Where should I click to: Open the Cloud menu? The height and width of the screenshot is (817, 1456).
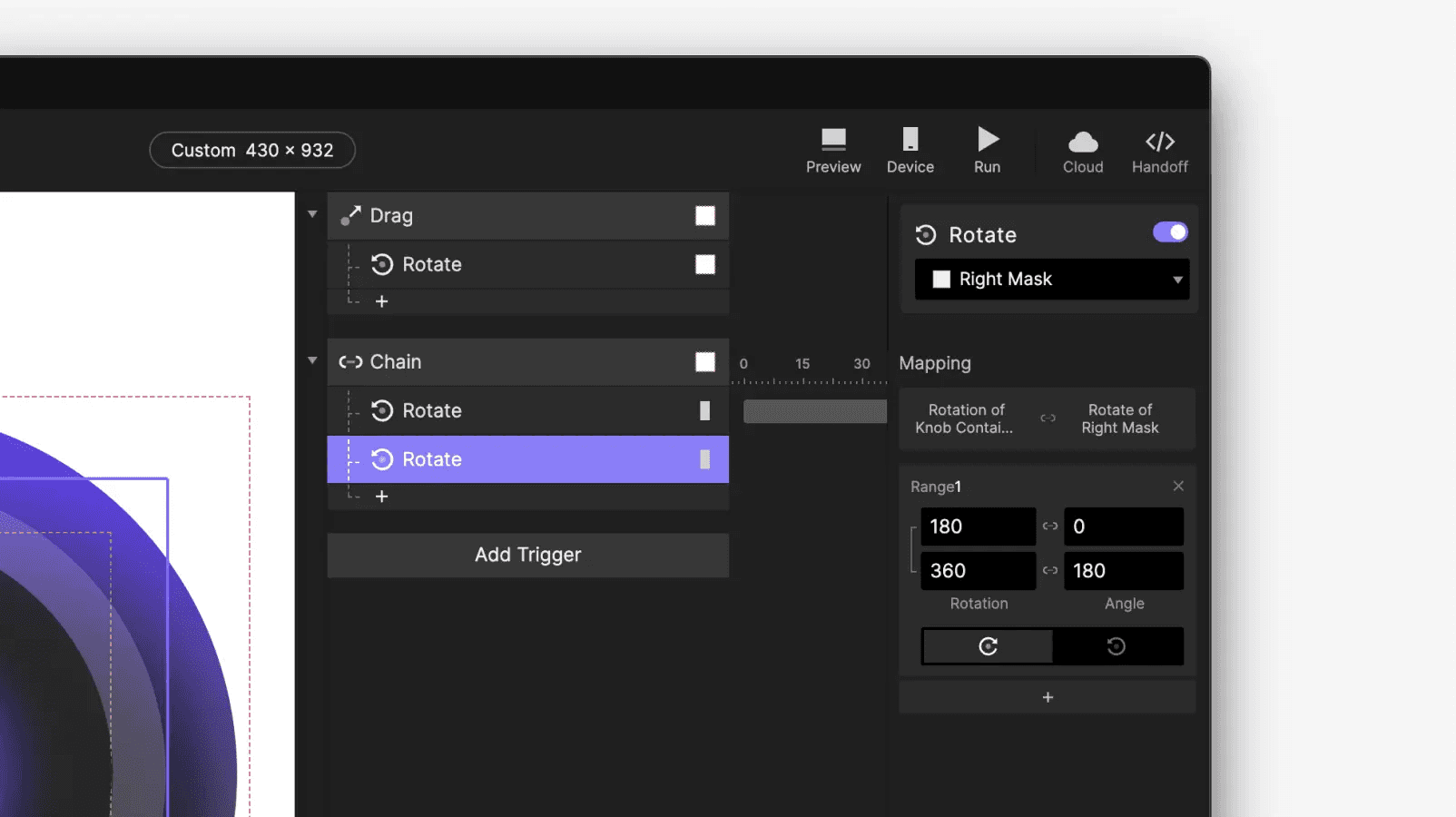pyautogui.click(x=1083, y=151)
